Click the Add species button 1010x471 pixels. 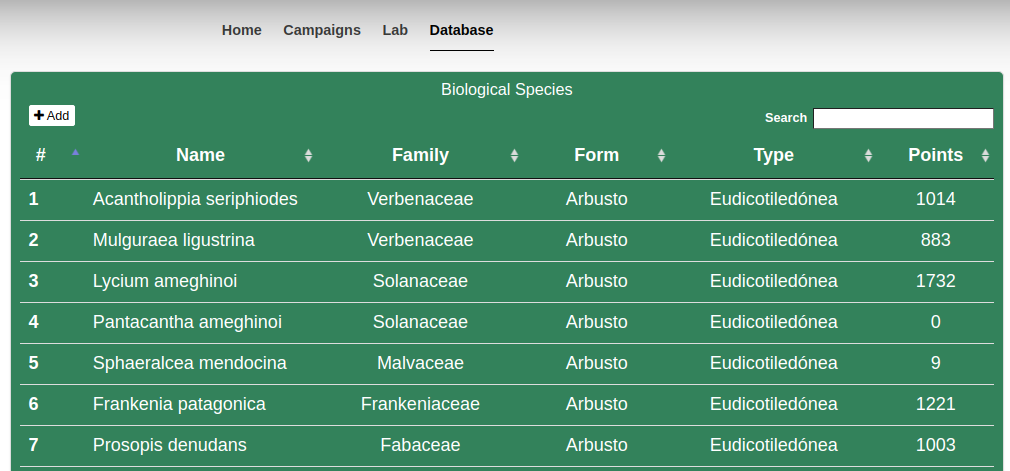[x=52, y=116]
